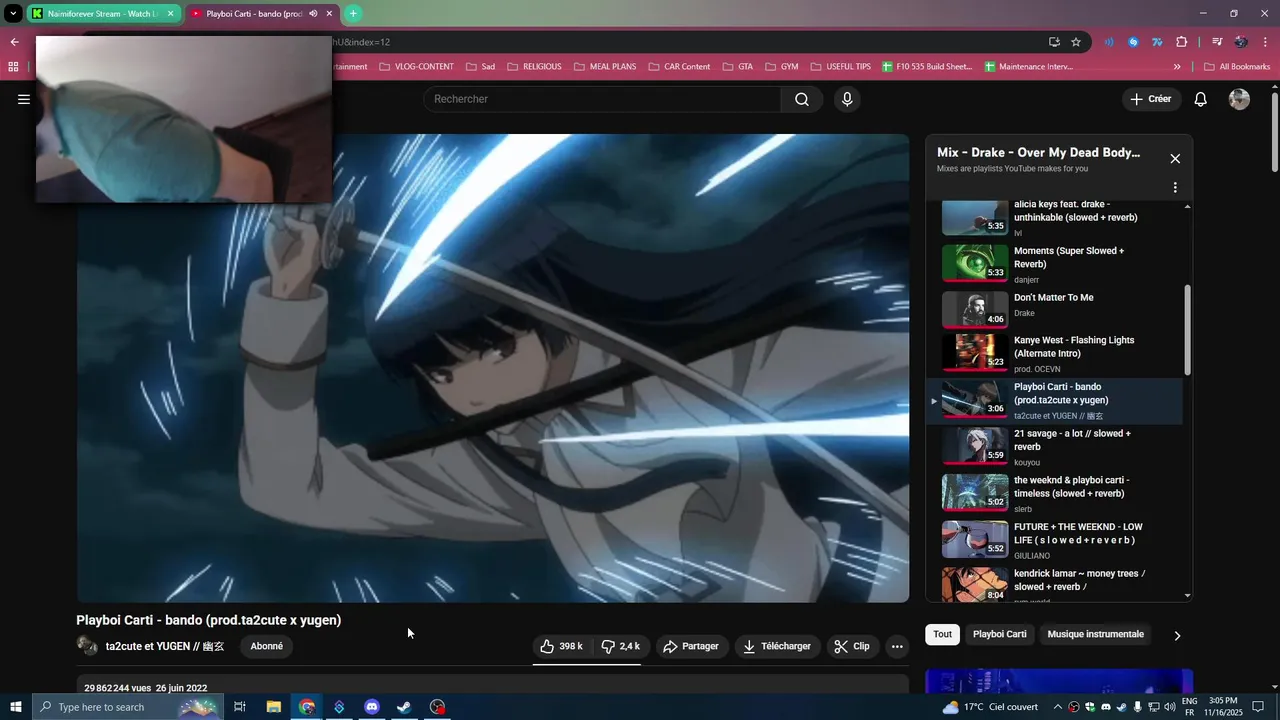1280x720 pixels.
Task: Dislike the video with thumbs down 2,4 k
Action: (x=621, y=646)
